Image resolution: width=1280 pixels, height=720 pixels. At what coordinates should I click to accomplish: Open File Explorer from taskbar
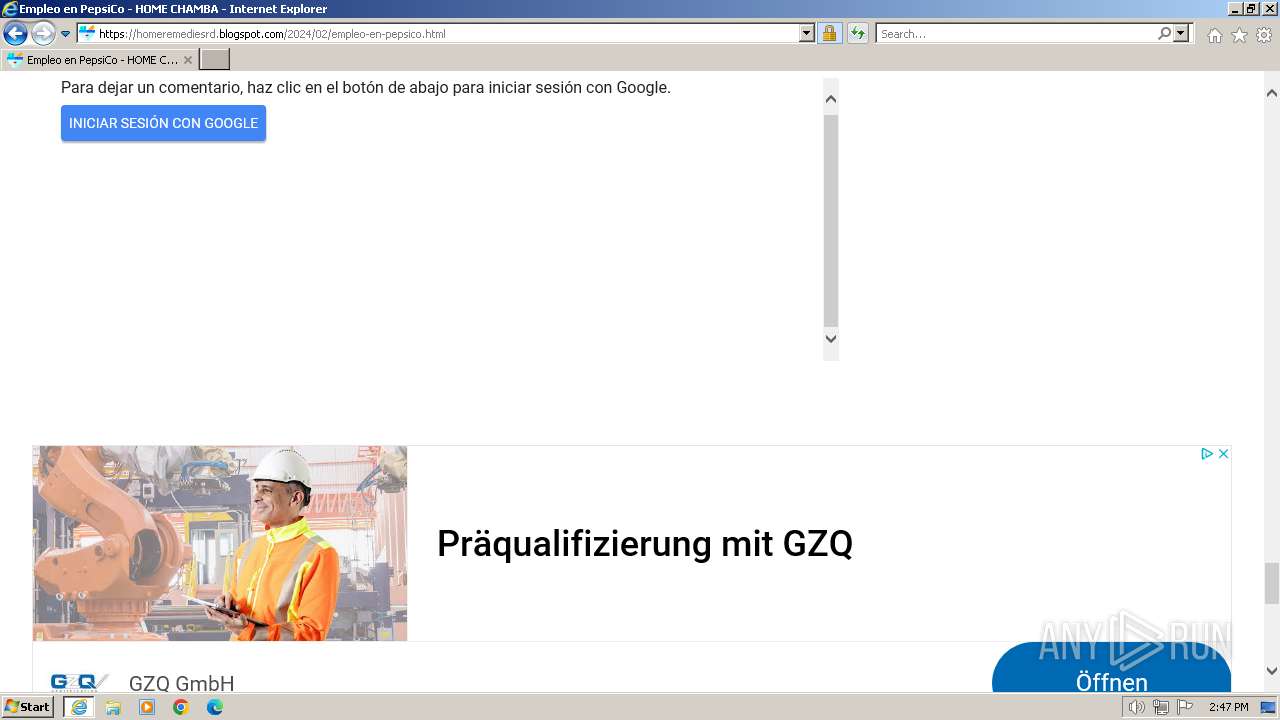113,707
